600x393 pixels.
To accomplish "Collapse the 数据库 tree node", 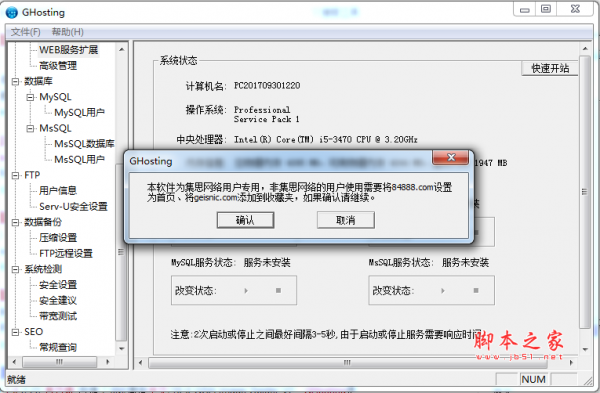I will 15,81.
